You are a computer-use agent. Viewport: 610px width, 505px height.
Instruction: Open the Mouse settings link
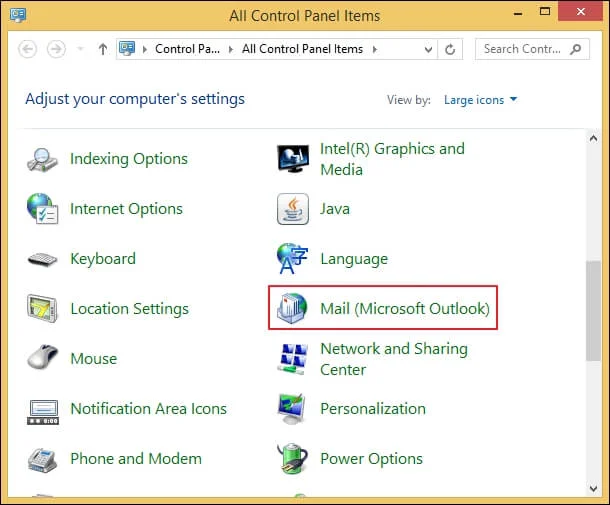[94, 359]
